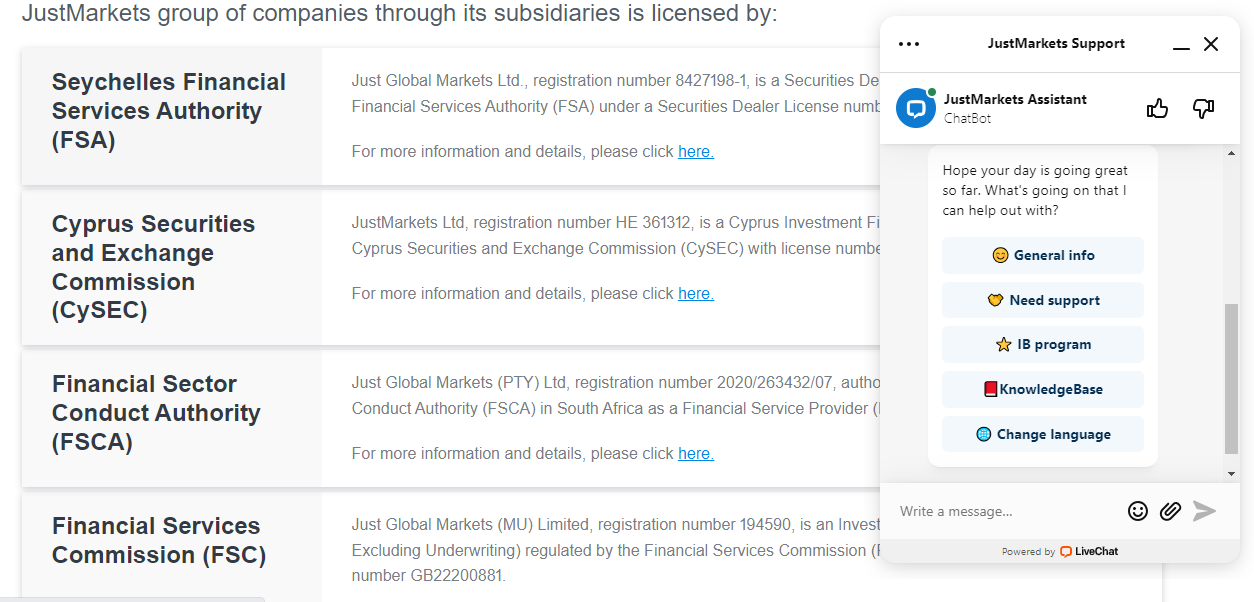This screenshot has height=602, width=1254.
Task: Select IB program quick reply
Action: pyautogui.click(x=1042, y=344)
